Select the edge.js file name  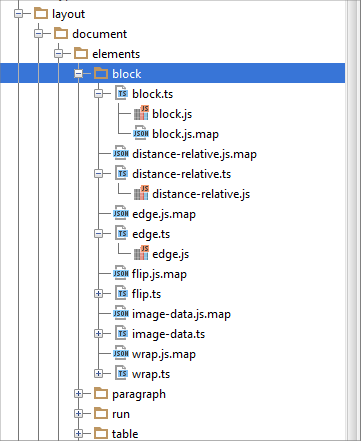(171, 254)
